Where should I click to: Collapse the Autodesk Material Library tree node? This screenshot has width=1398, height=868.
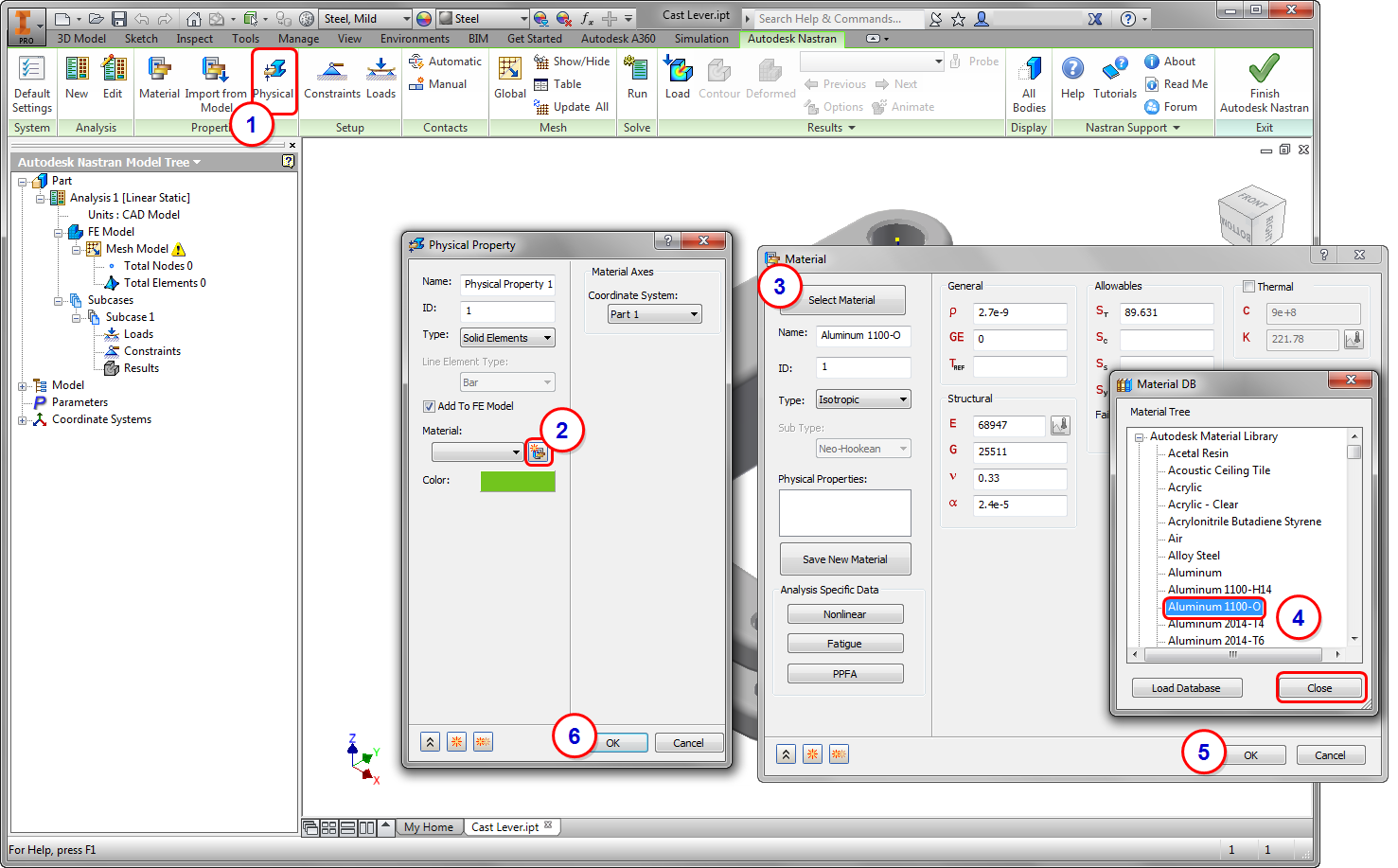coord(1140,436)
